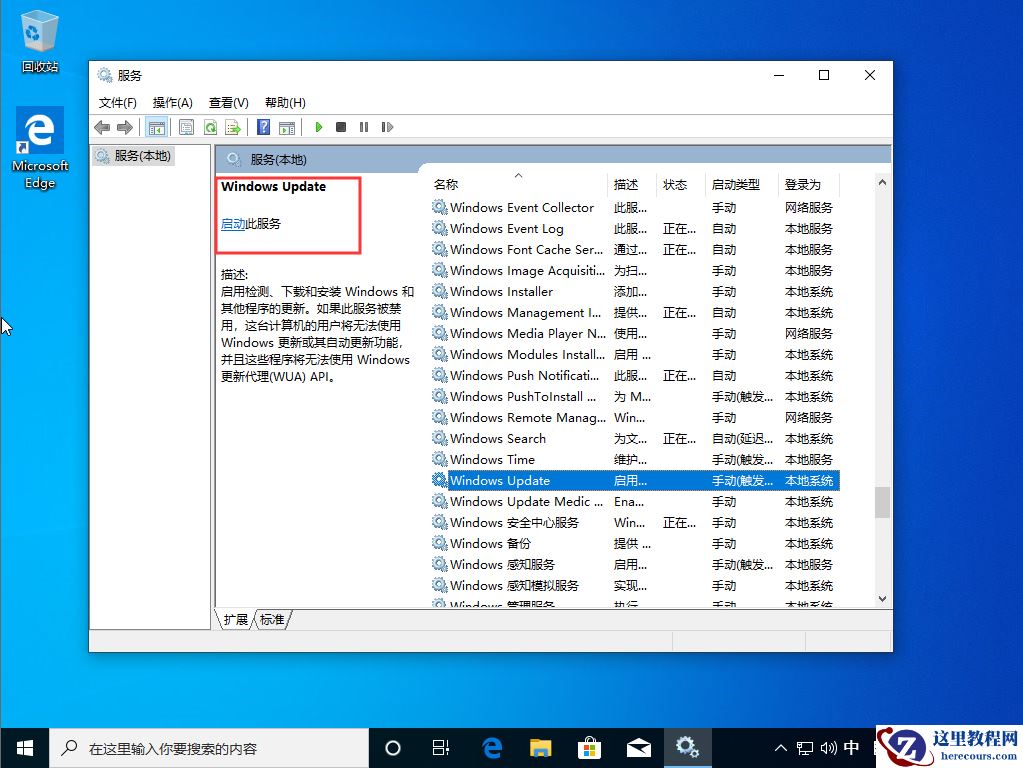Open the 操作(A) menu
This screenshot has width=1023, height=768.
coord(172,101)
